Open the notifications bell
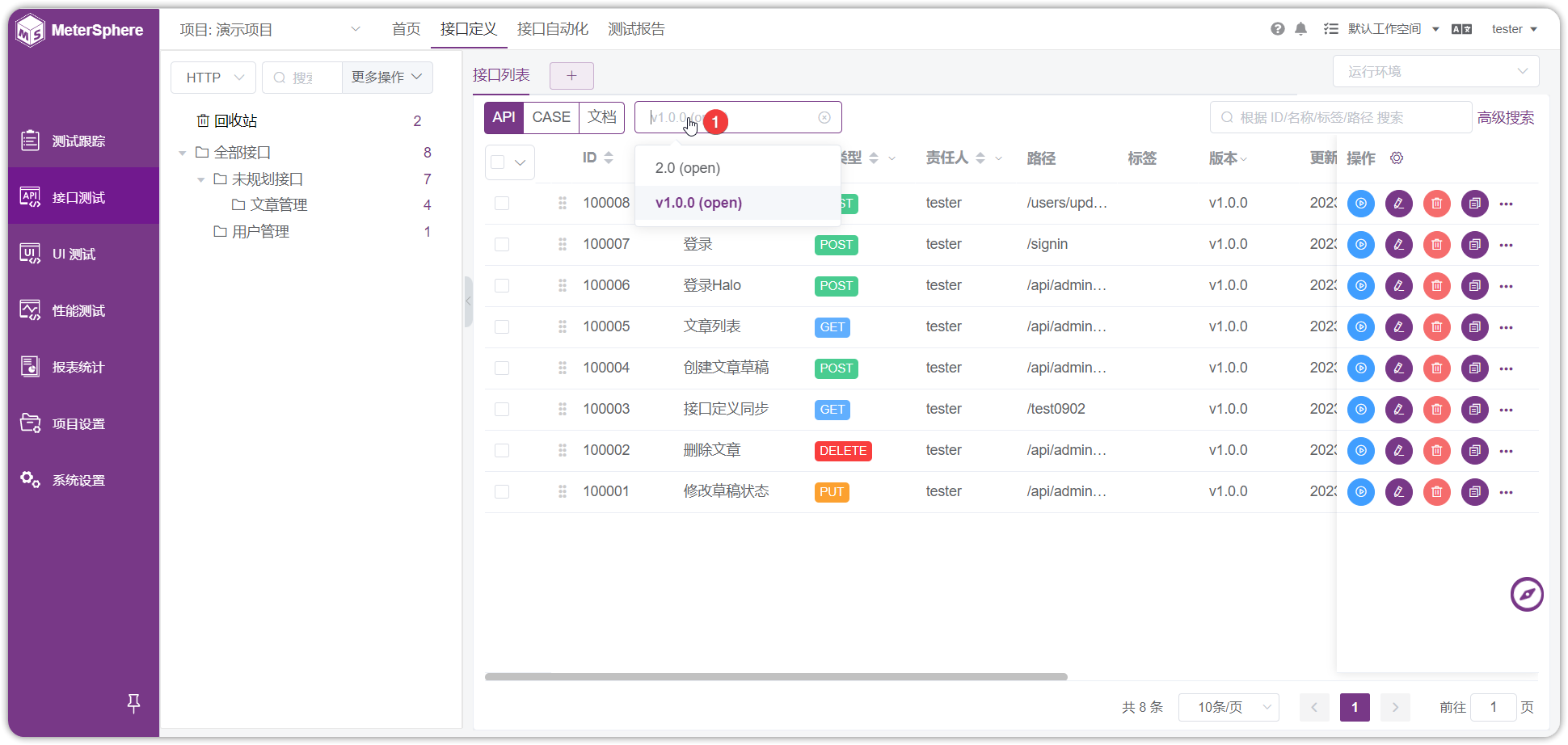1568x745 pixels. click(x=1301, y=29)
